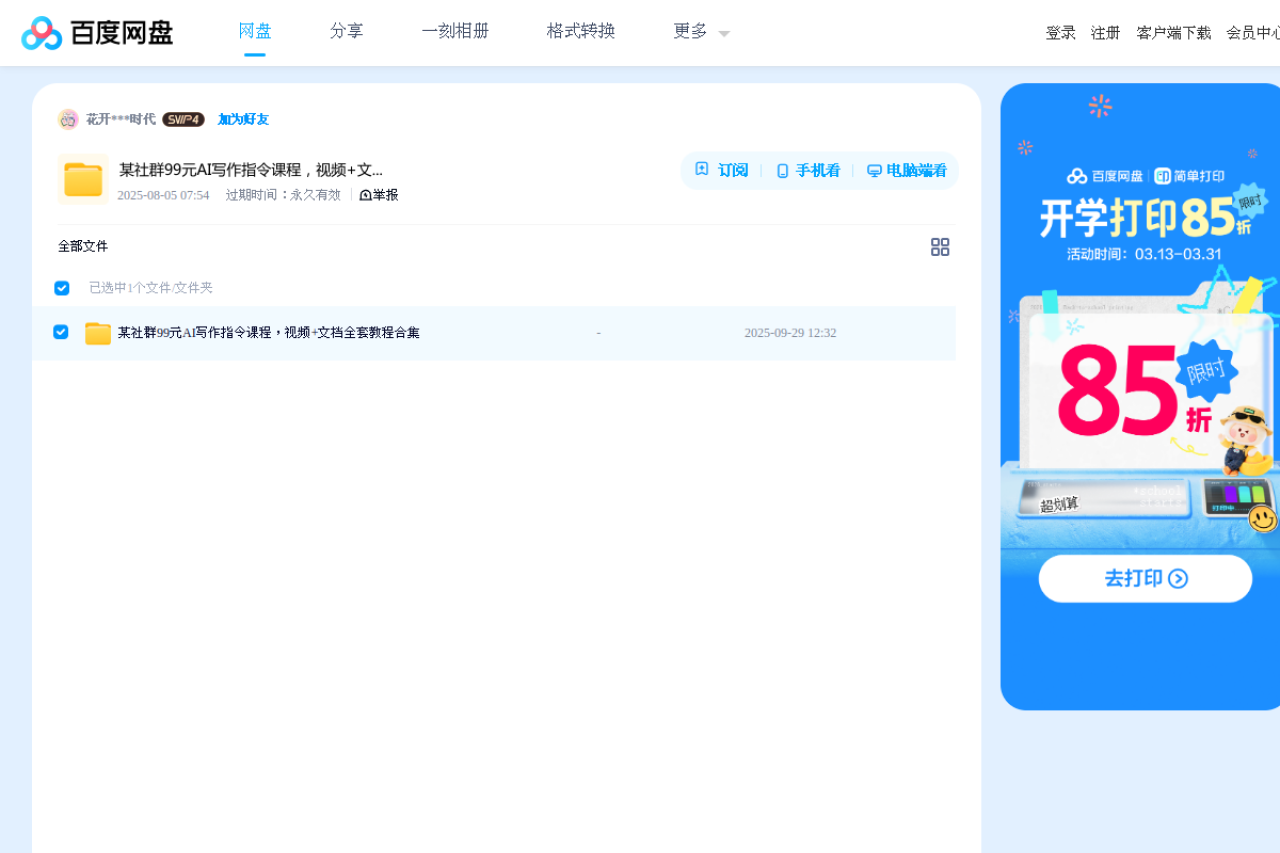Click the SVIP4 badge next to username

[184, 118]
